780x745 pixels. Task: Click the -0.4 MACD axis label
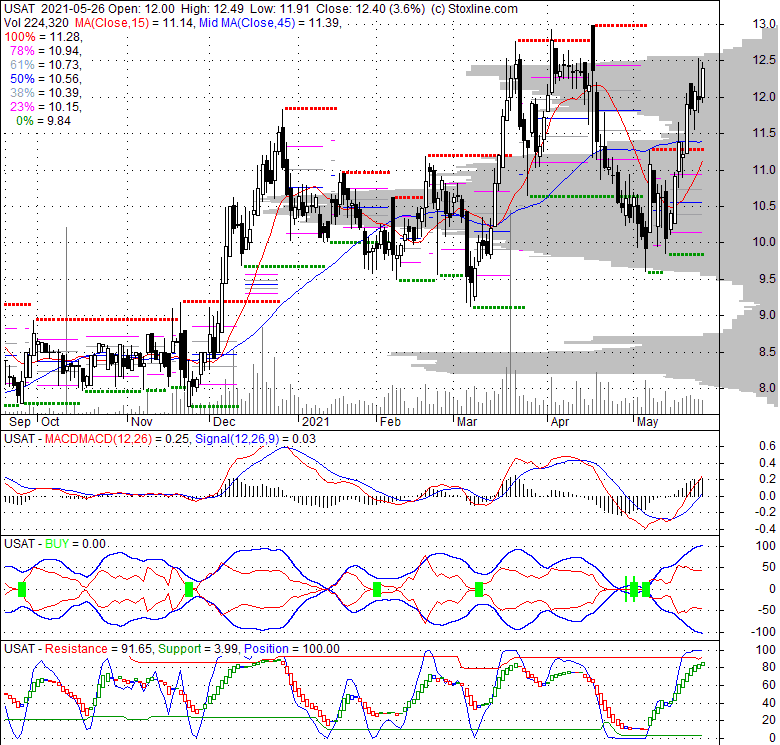coord(765,529)
